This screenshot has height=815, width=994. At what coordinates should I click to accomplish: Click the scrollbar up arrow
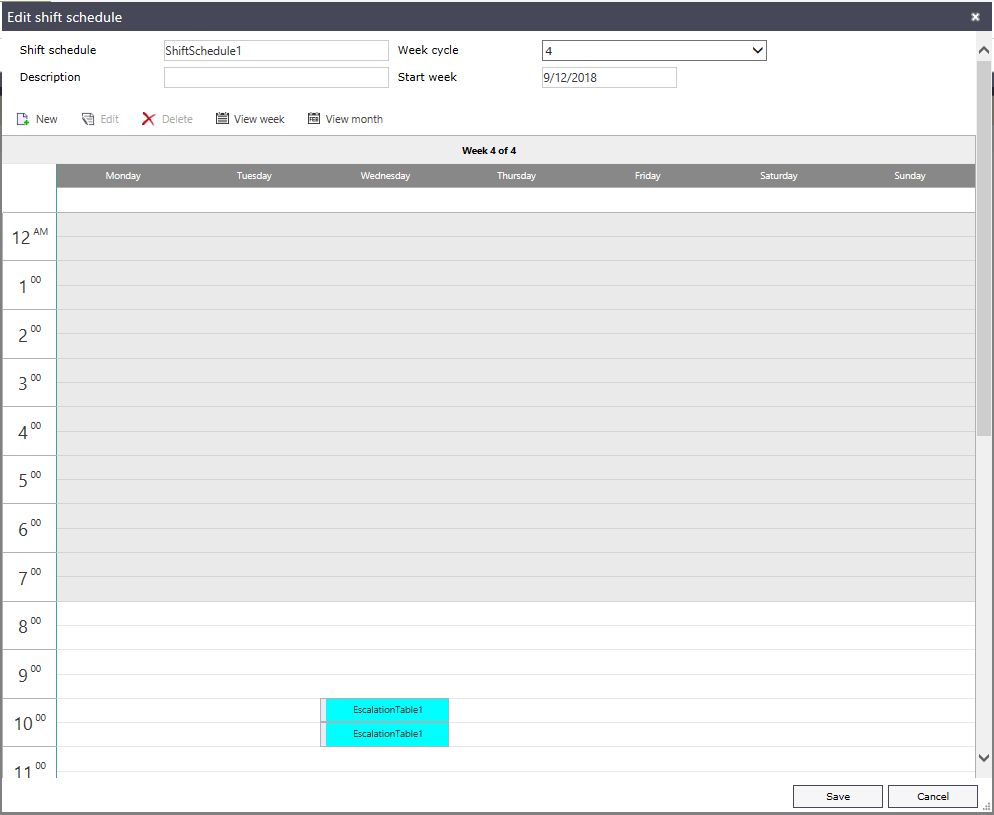pyautogui.click(x=984, y=49)
